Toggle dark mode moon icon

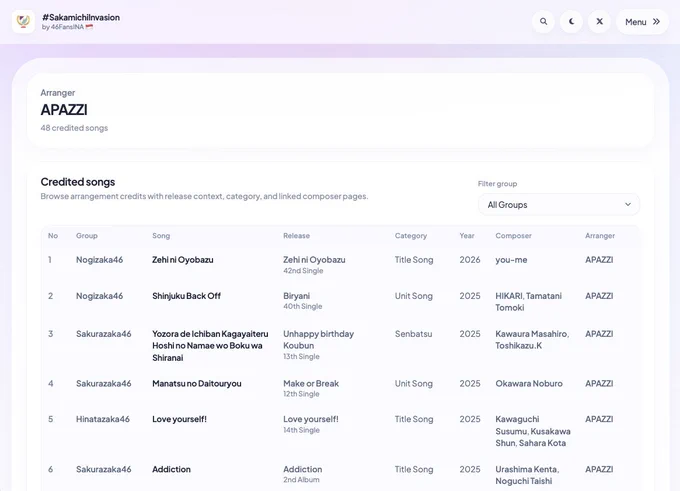(571, 21)
